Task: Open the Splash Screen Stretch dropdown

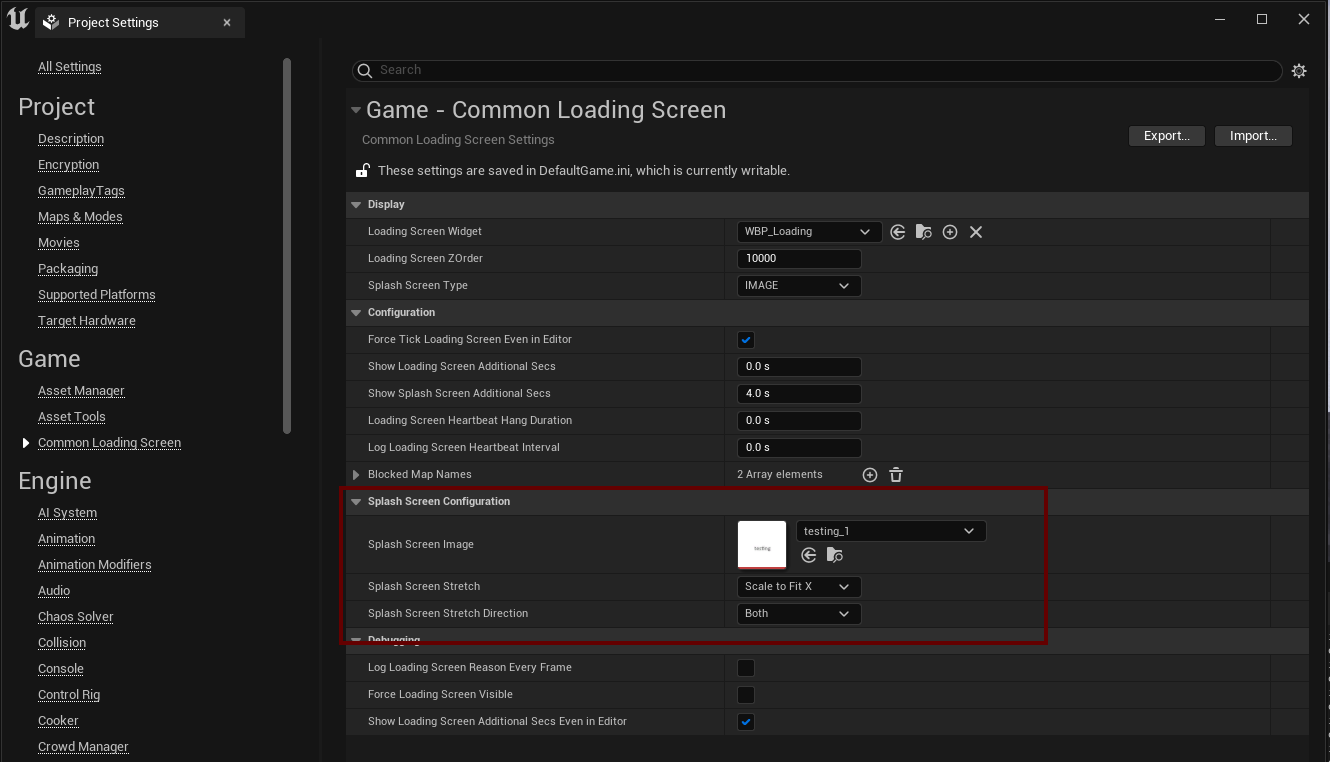Action: click(798, 587)
